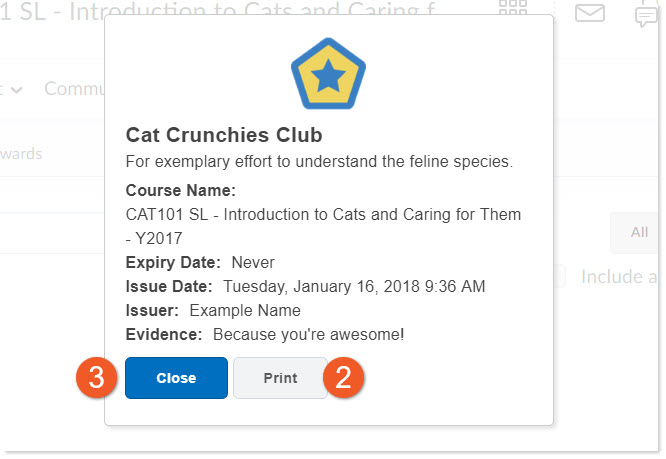Viewport: 666px width, 459px height.
Task: Select the All filter button
Action: tap(638, 232)
